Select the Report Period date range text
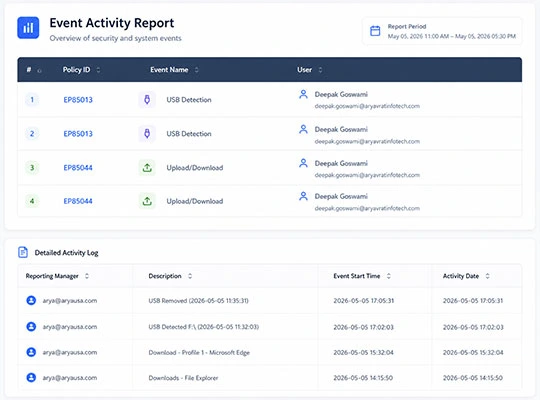The width and height of the screenshot is (540, 400). [x=451, y=36]
